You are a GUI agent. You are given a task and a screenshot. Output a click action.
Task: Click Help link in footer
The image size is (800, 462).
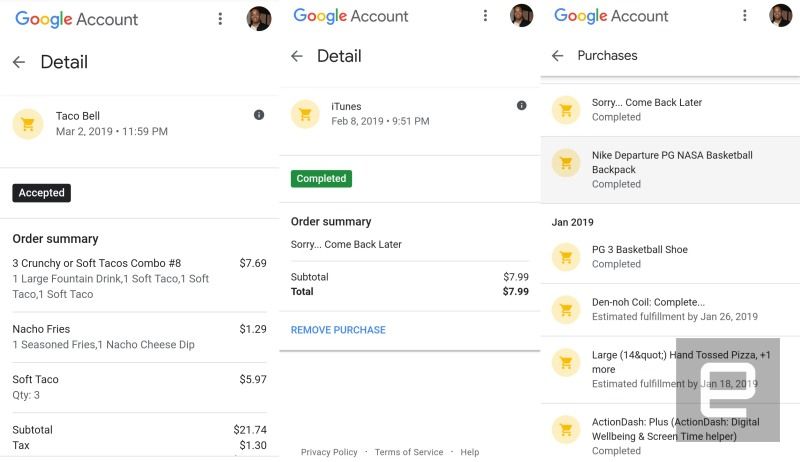[470, 452]
